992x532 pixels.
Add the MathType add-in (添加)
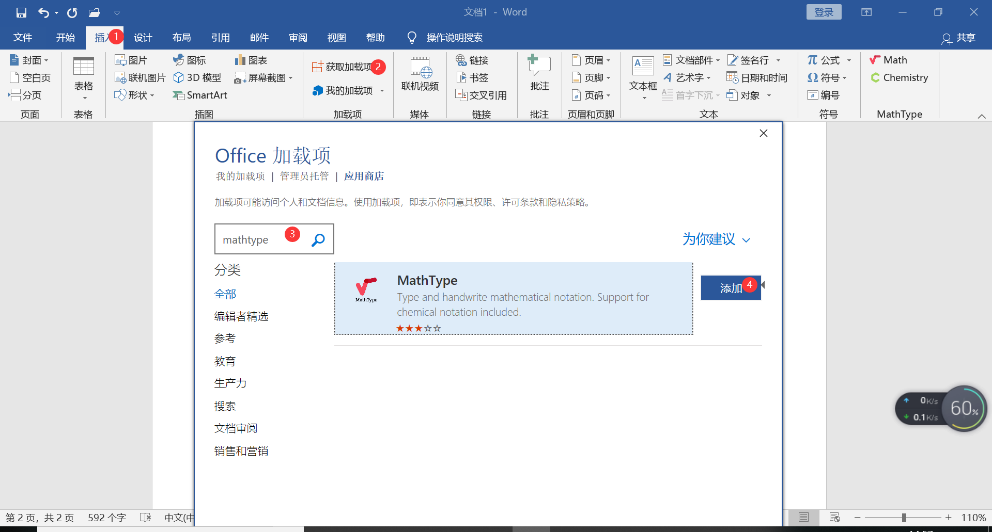coord(731,288)
